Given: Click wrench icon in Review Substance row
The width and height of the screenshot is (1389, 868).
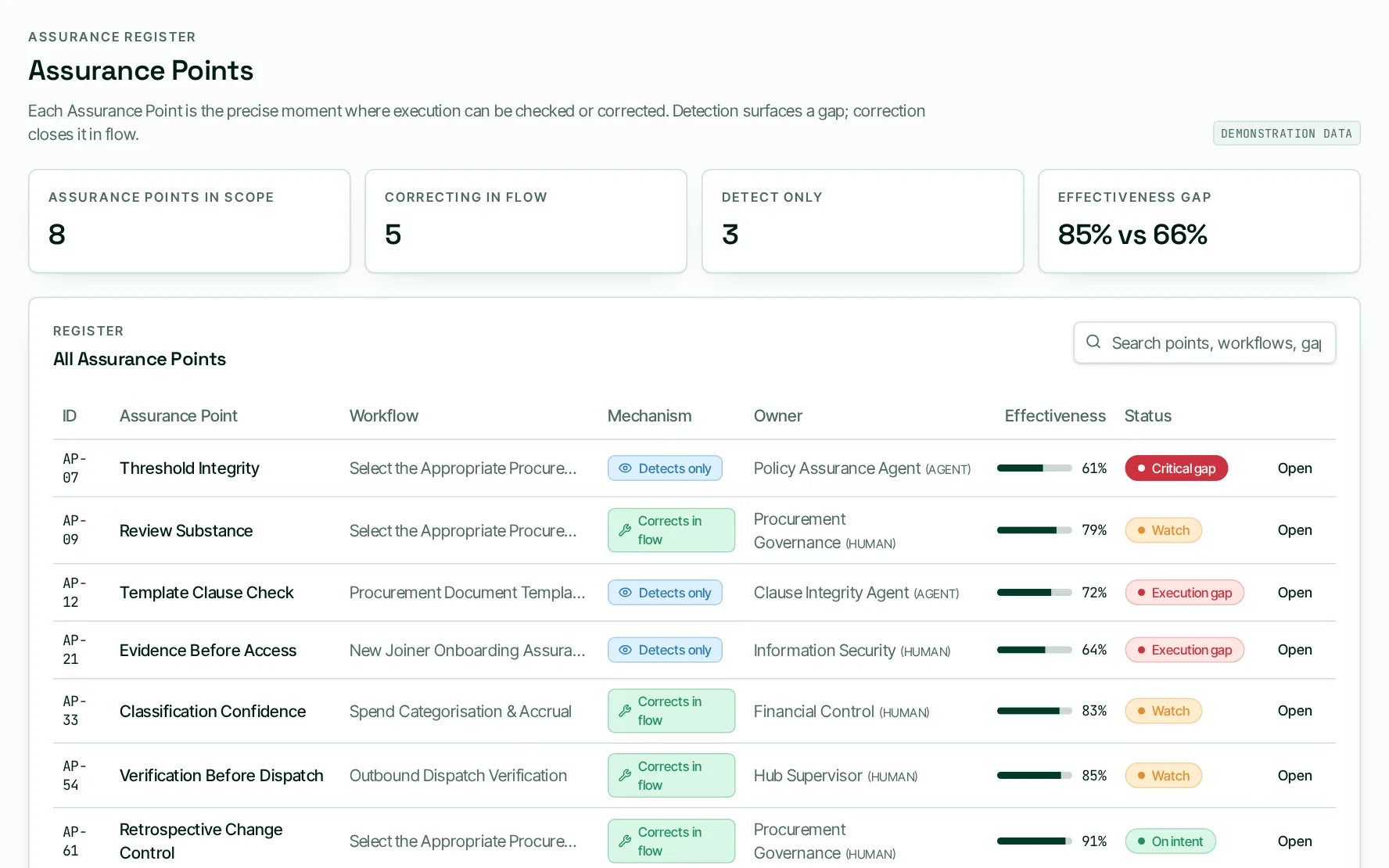Looking at the screenshot, I should [x=625, y=530].
